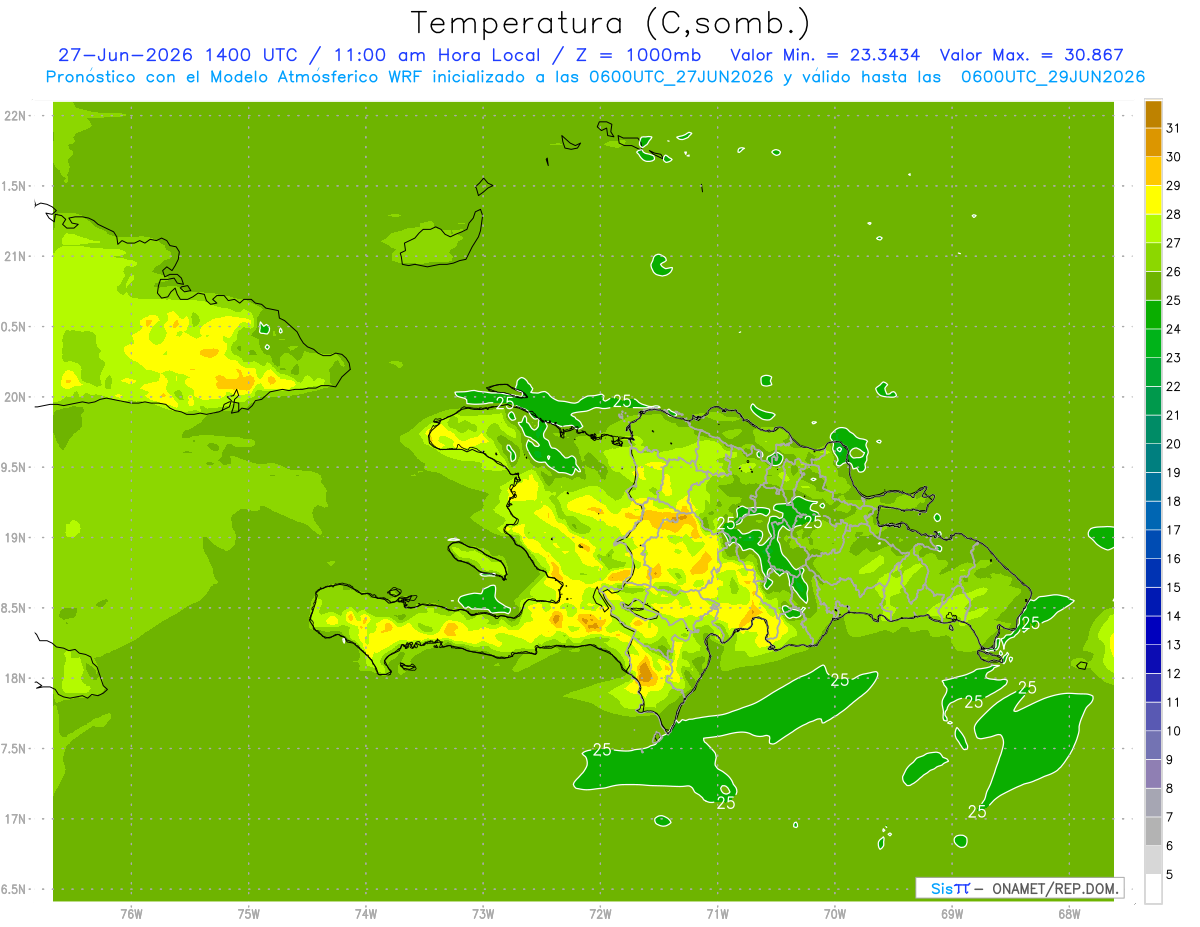The image size is (1200, 927).
Task: Click the '0600UTC_27JUN2026' initialization time
Action: pyautogui.click(x=680, y=77)
